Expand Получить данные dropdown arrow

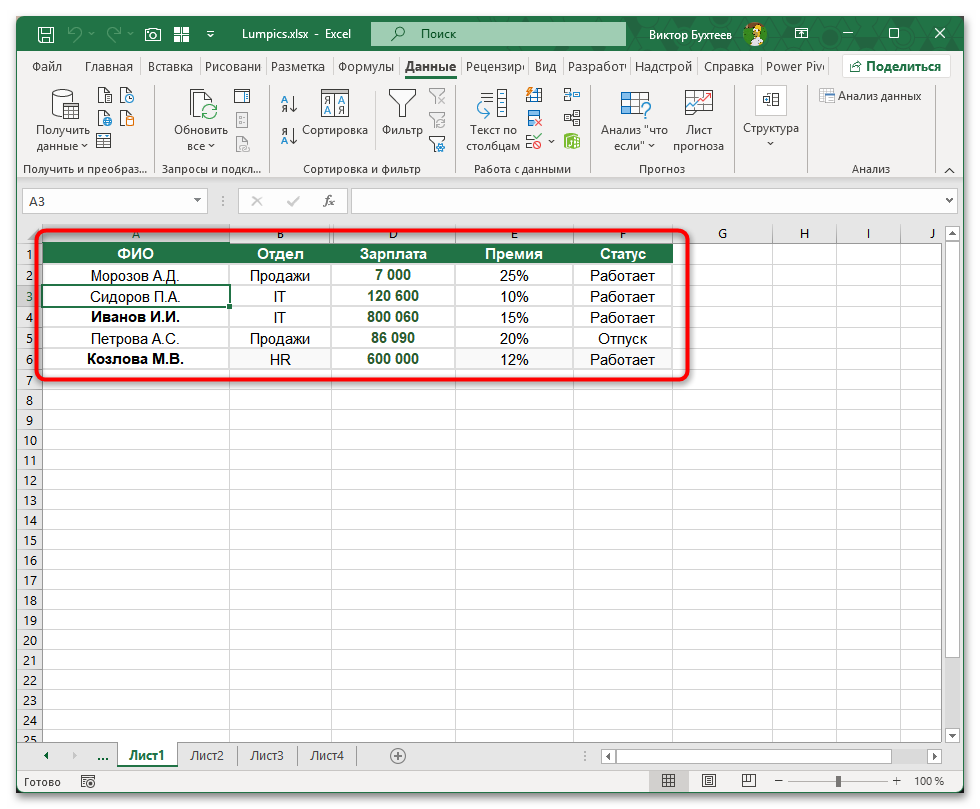[x=84, y=146]
